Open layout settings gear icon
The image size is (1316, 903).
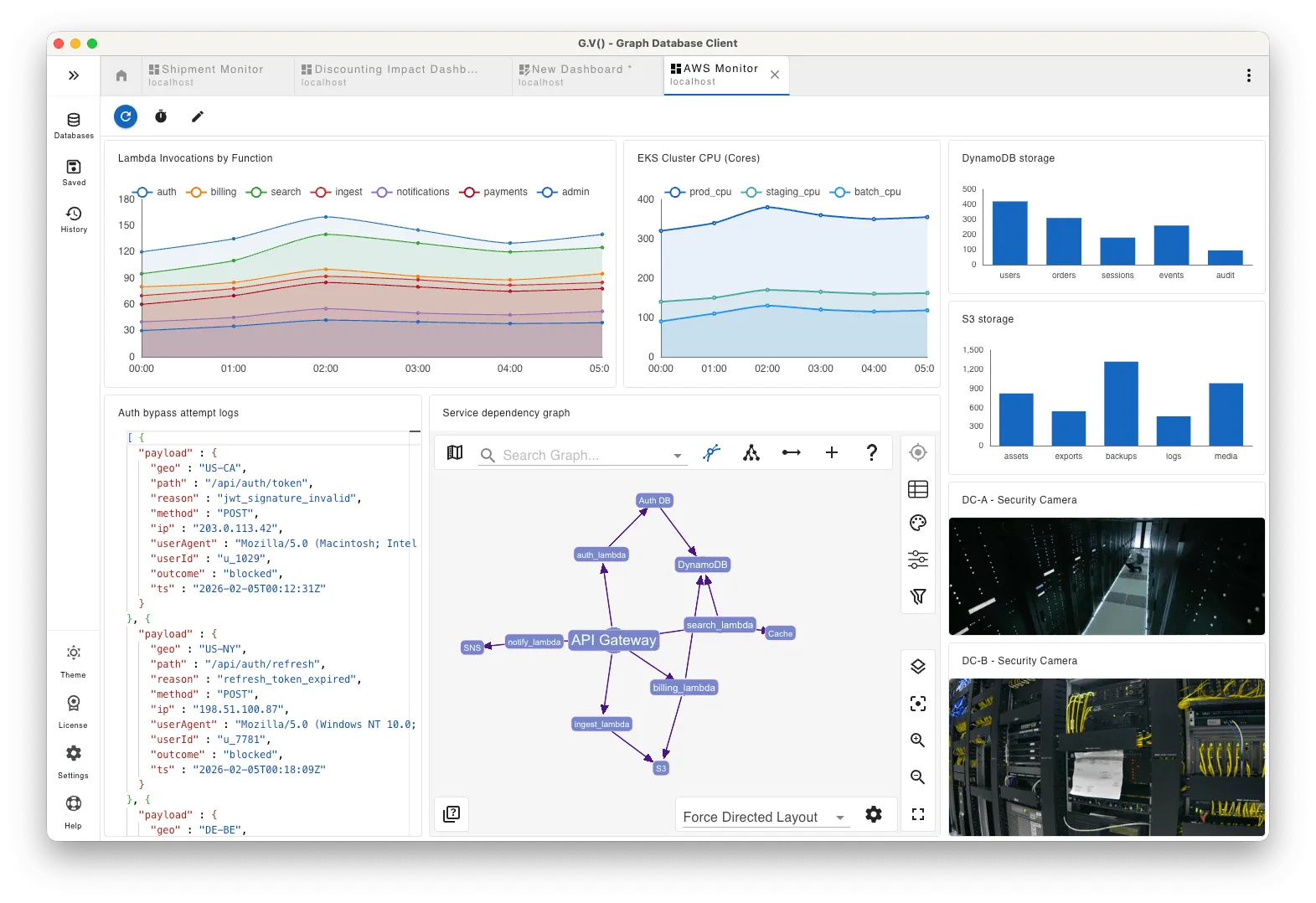(x=874, y=814)
